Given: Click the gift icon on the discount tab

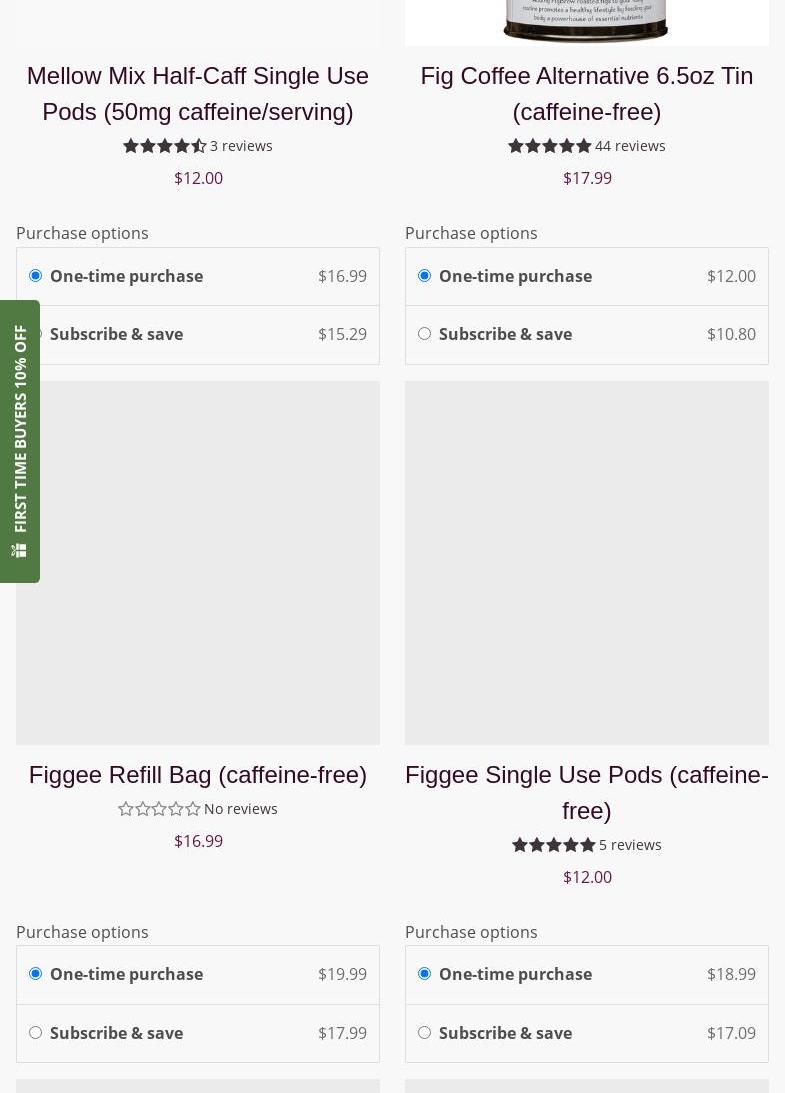Looking at the screenshot, I should pos(19,550).
